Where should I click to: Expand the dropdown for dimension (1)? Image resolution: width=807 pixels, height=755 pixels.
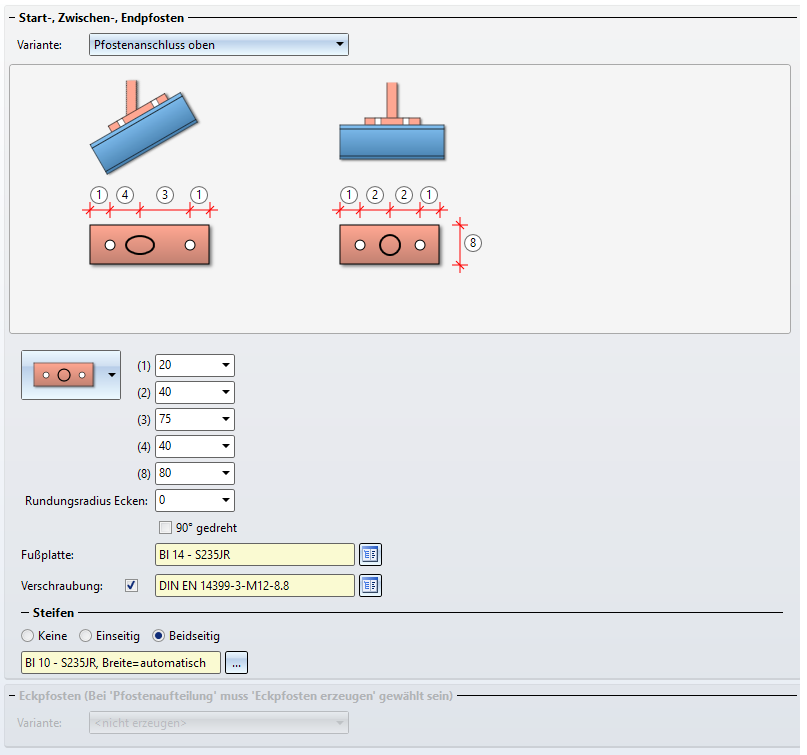coord(226,365)
